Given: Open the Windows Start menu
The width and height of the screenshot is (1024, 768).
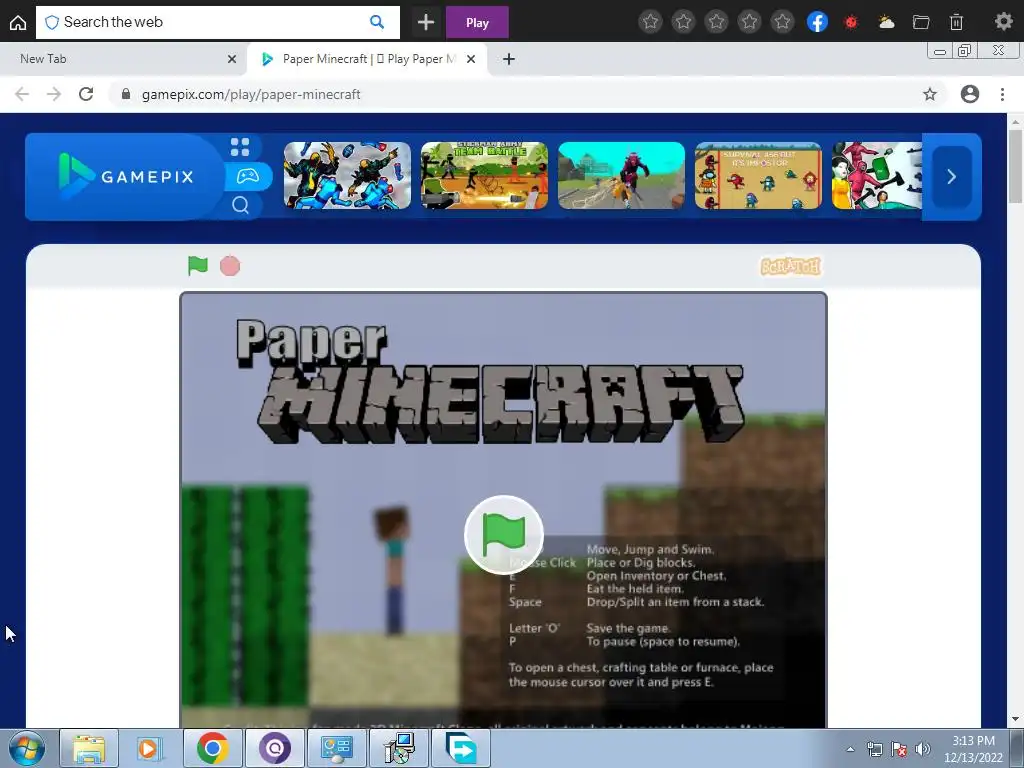Looking at the screenshot, I should 27,748.
